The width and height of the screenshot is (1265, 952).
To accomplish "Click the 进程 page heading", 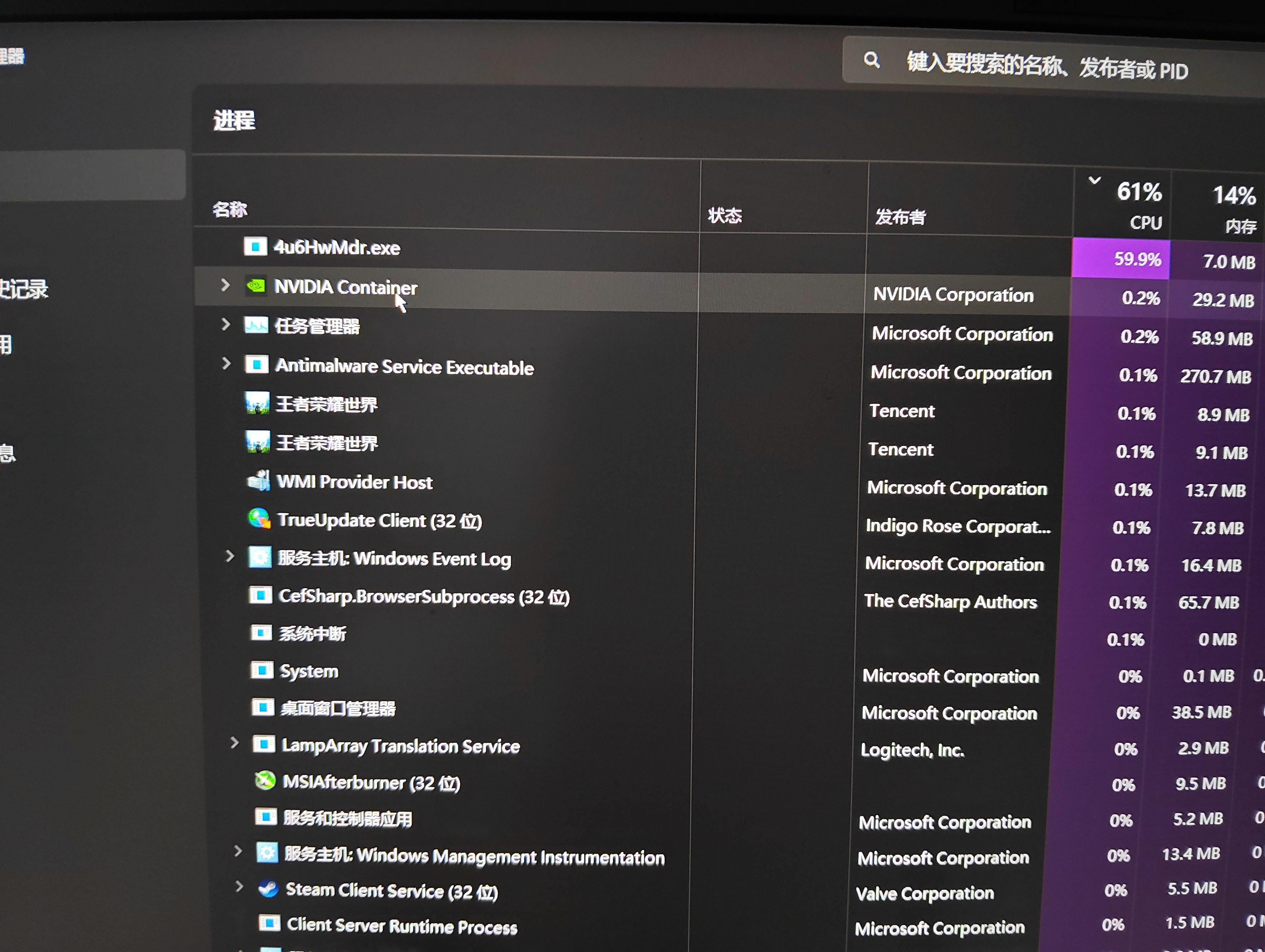I will pos(234,120).
